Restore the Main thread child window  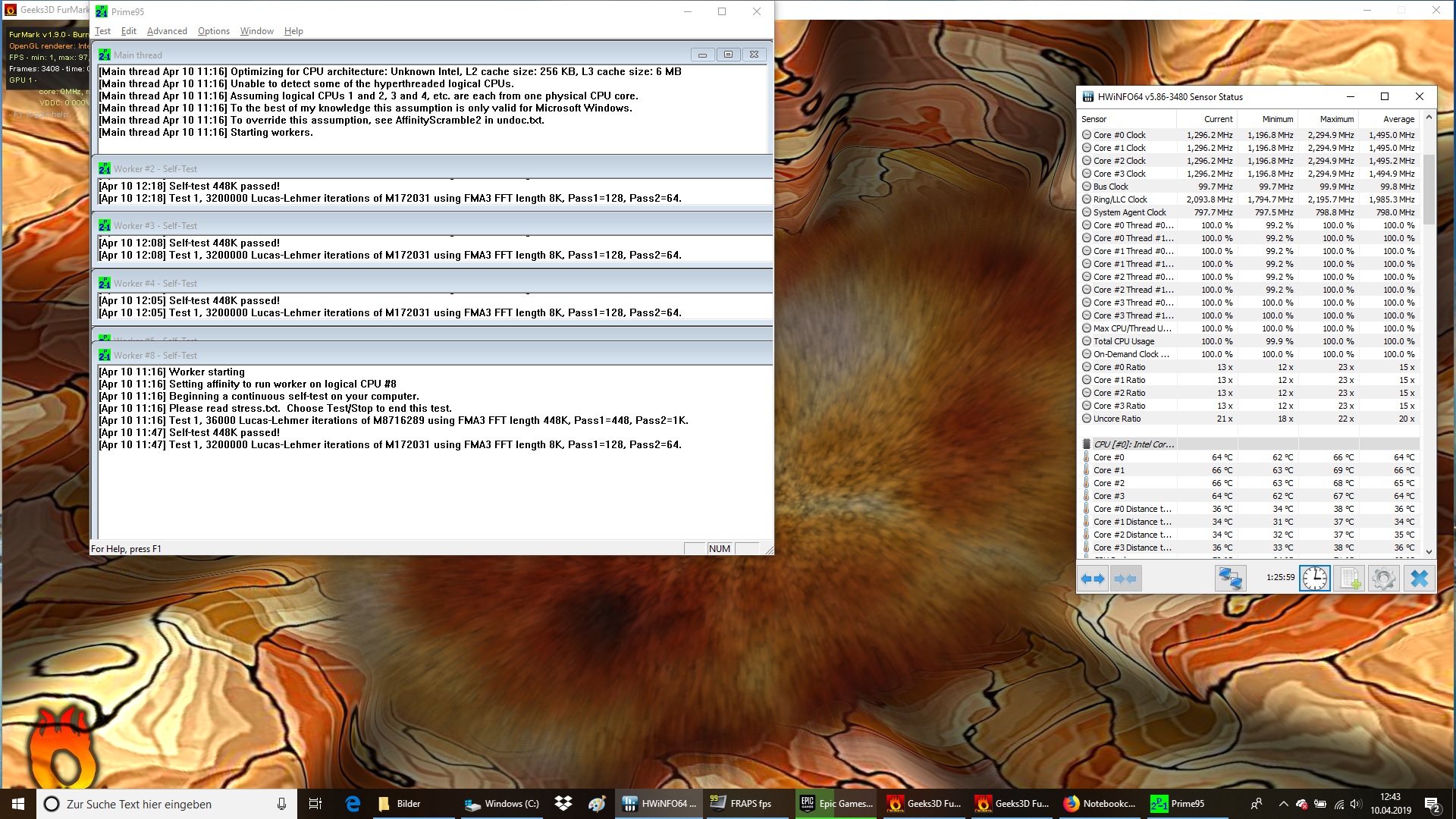pos(728,55)
